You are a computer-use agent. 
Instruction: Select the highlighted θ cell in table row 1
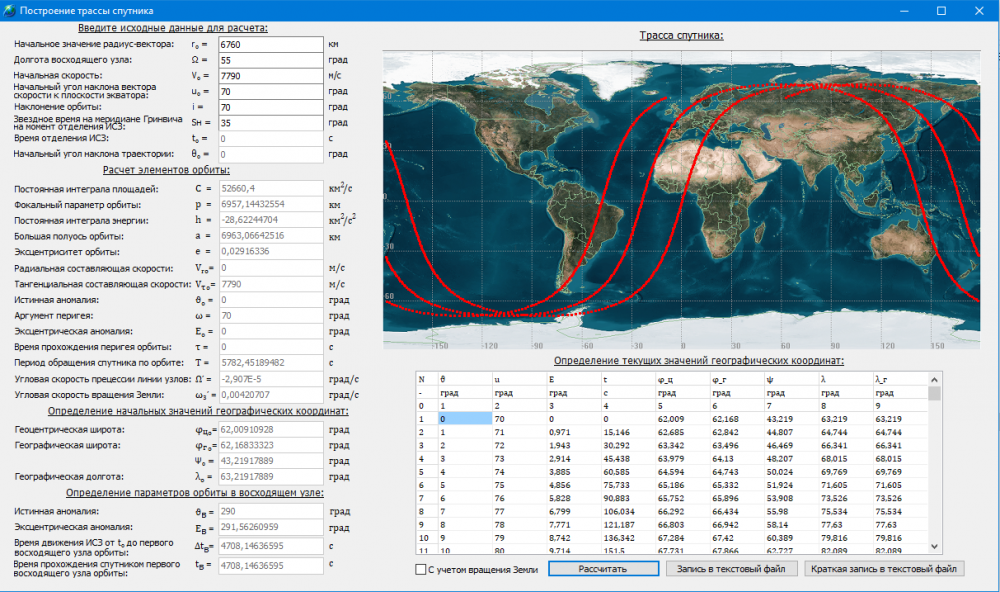tap(464, 419)
